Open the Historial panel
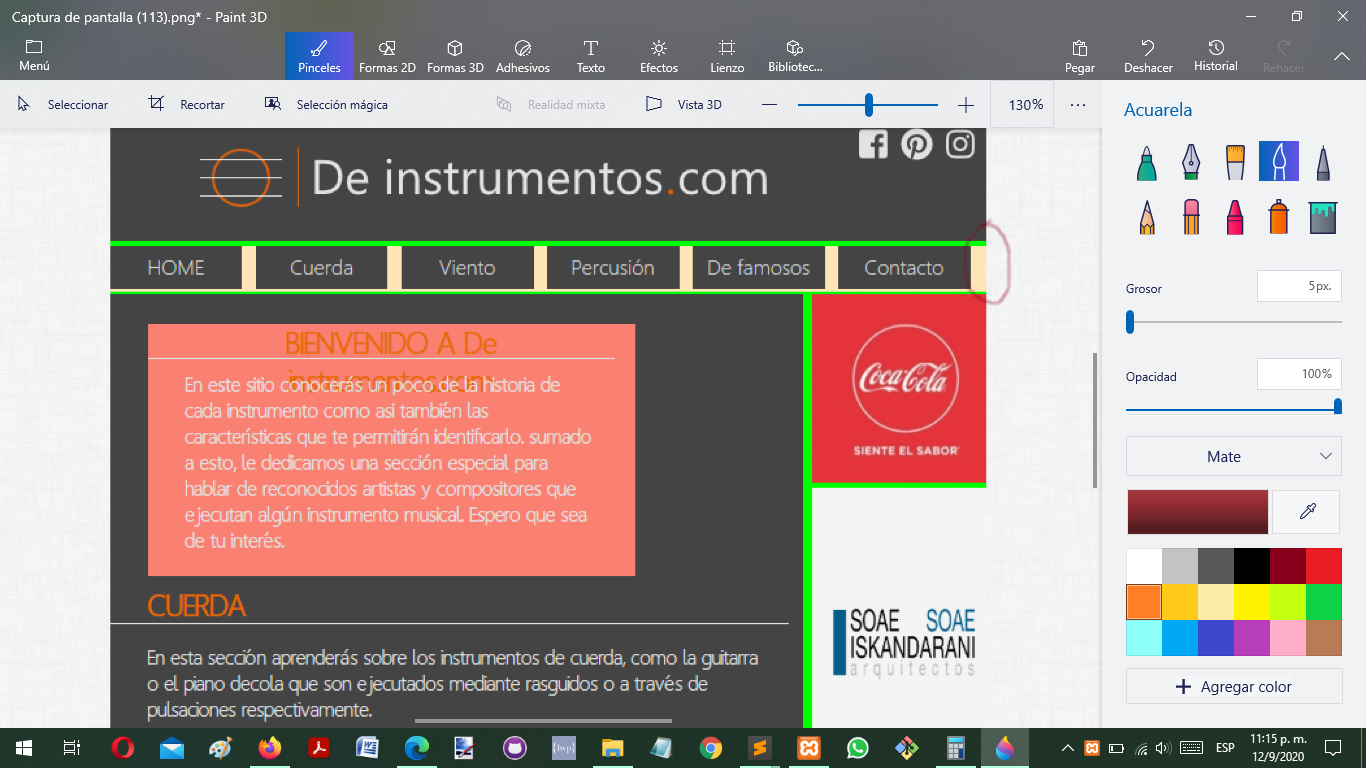Image resolution: width=1366 pixels, height=768 pixels. [x=1216, y=56]
